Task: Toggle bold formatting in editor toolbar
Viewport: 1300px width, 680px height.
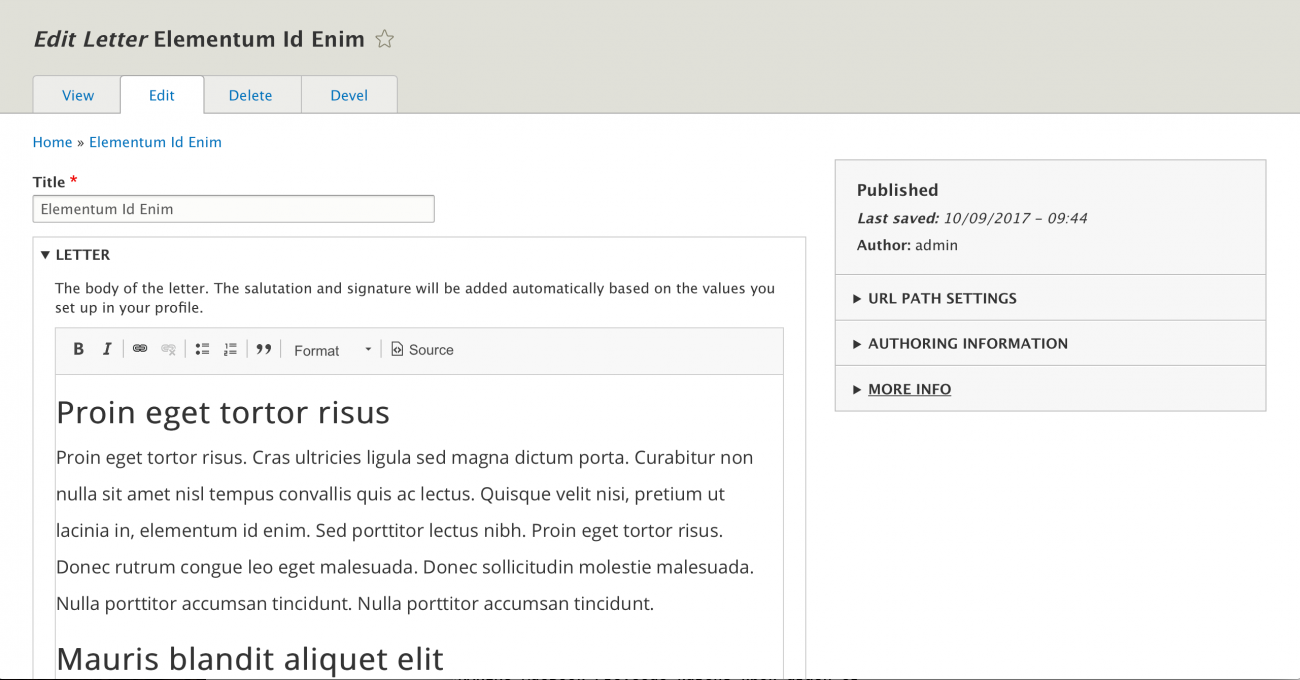Action: [x=79, y=349]
